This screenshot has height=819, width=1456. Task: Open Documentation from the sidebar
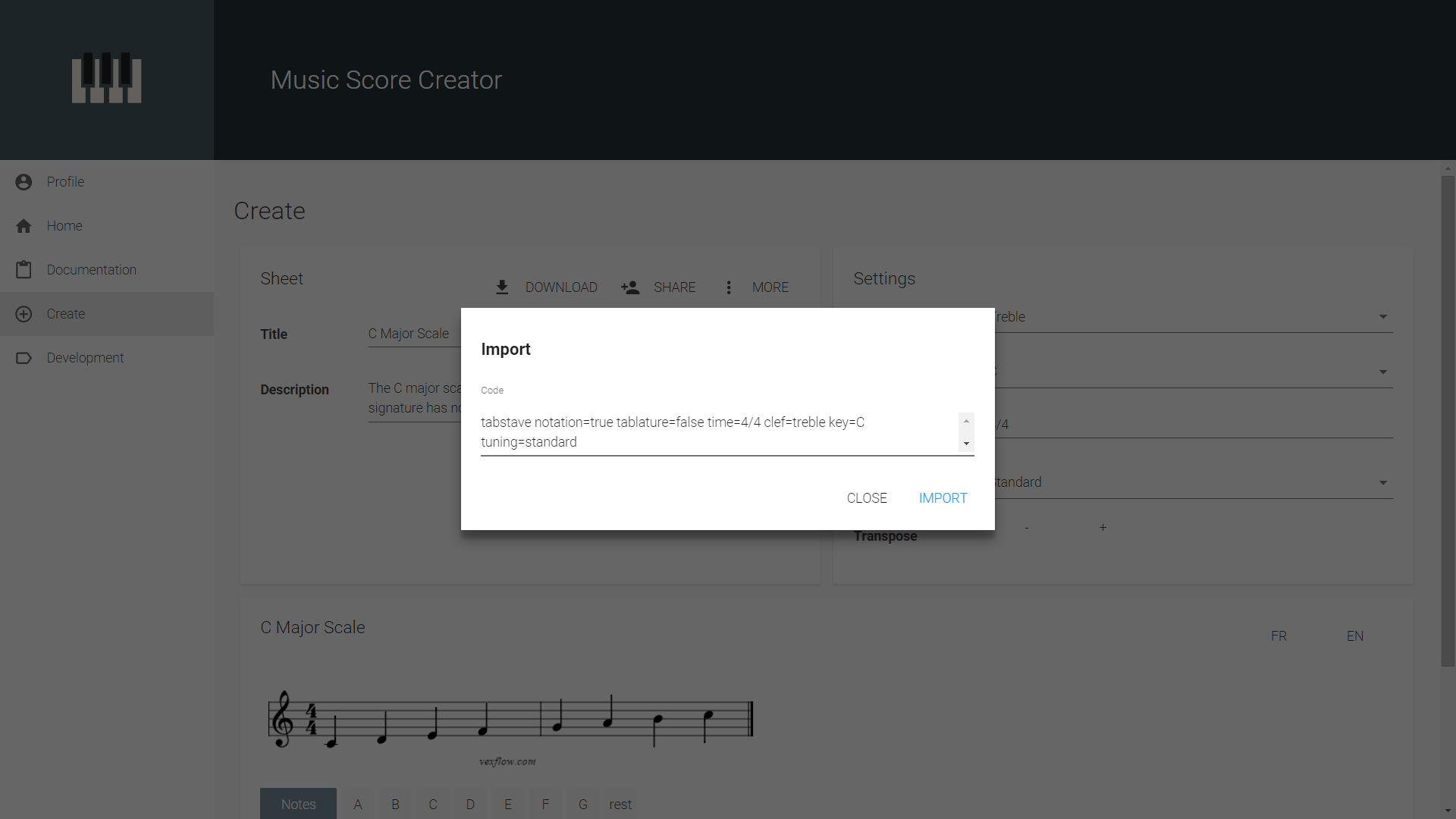pyautogui.click(x=91, y=269)
